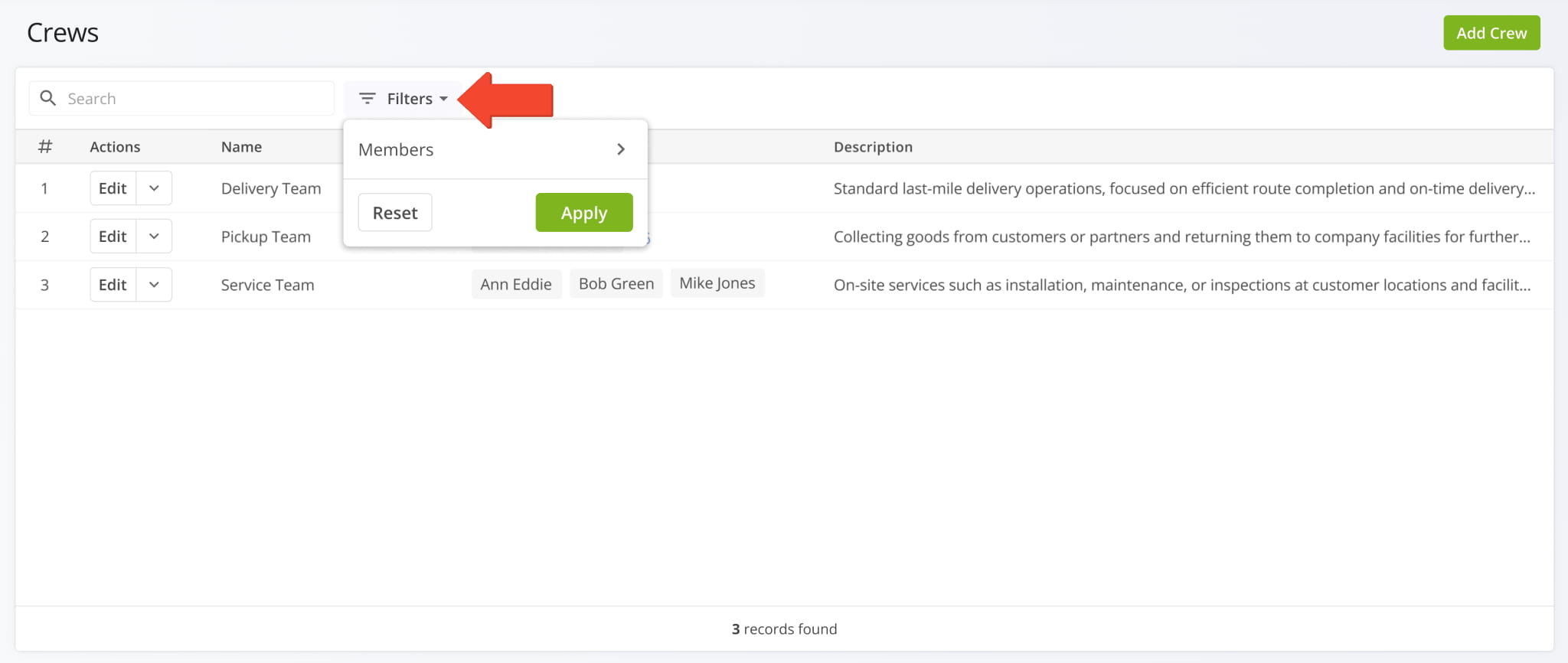The height and width of the screenshot is (663, 1568).
Task: Click the Name column header
Action: (x=241, y=147)
